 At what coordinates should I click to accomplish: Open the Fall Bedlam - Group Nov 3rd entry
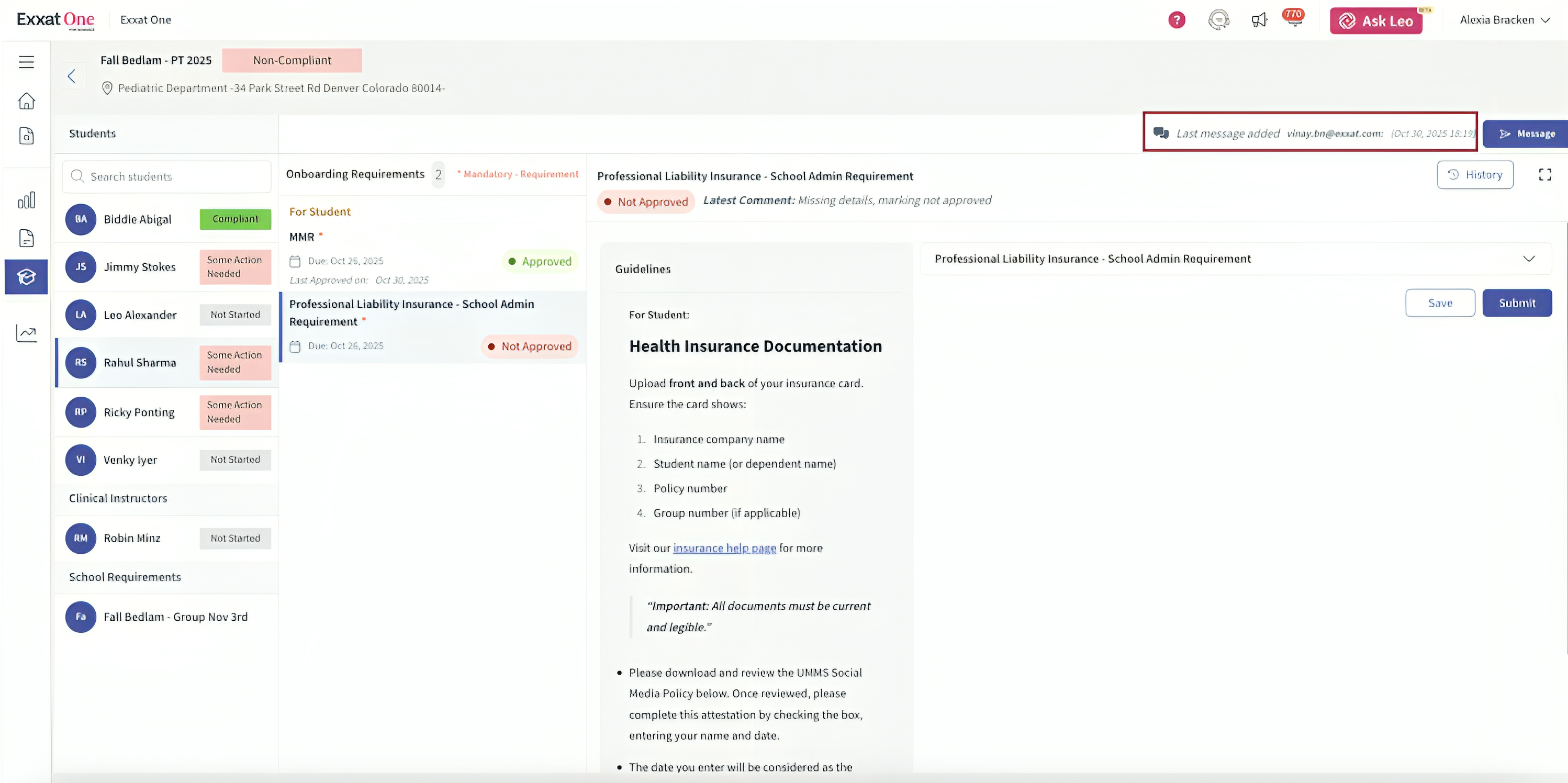pos(175,617)
